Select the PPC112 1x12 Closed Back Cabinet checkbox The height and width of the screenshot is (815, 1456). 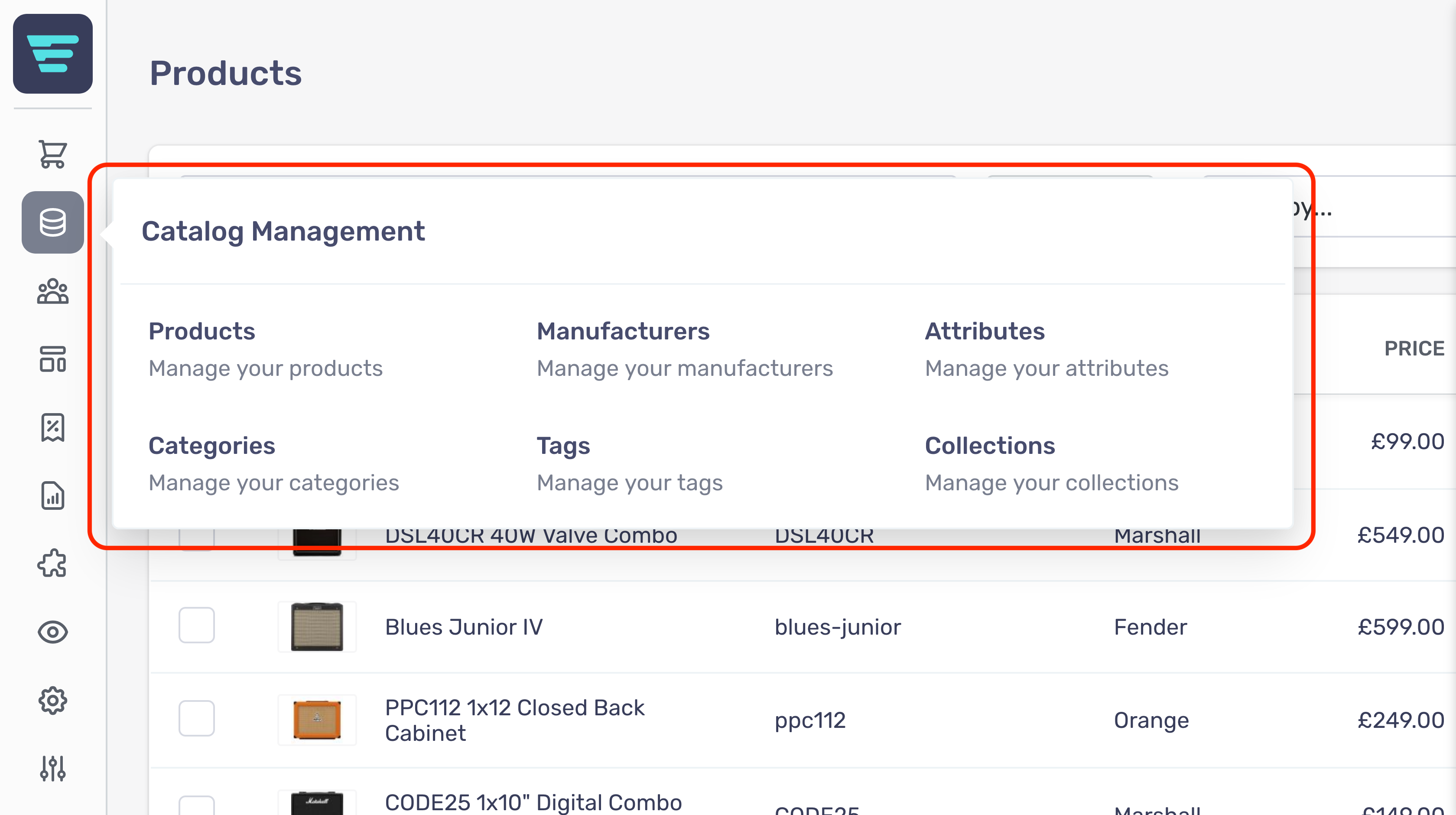(x=197, y=718)
